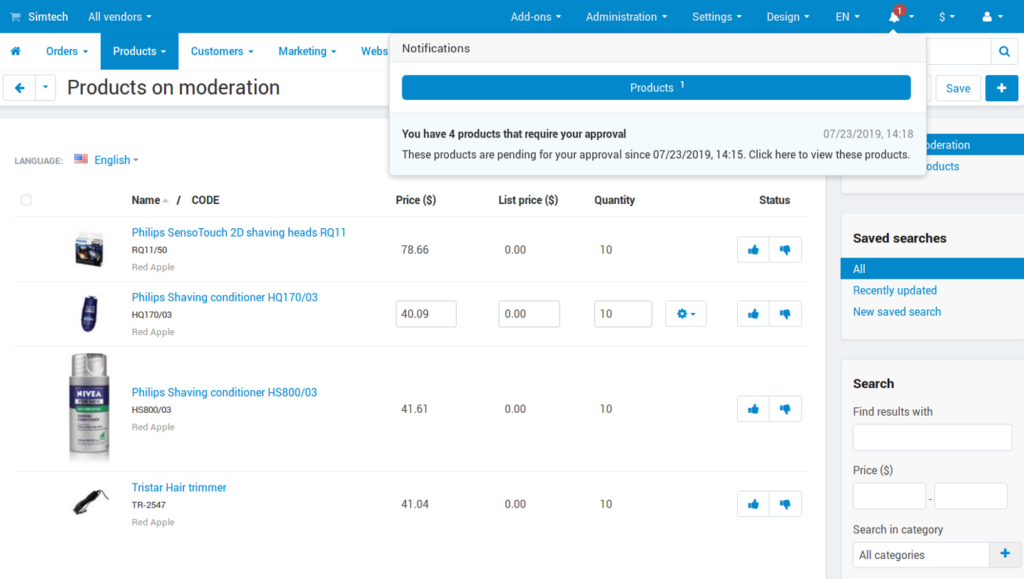This screenshot has width=1024, height=579.
Task: Open the Tristar Hair trimmer product link
Action: coord(179,488)
